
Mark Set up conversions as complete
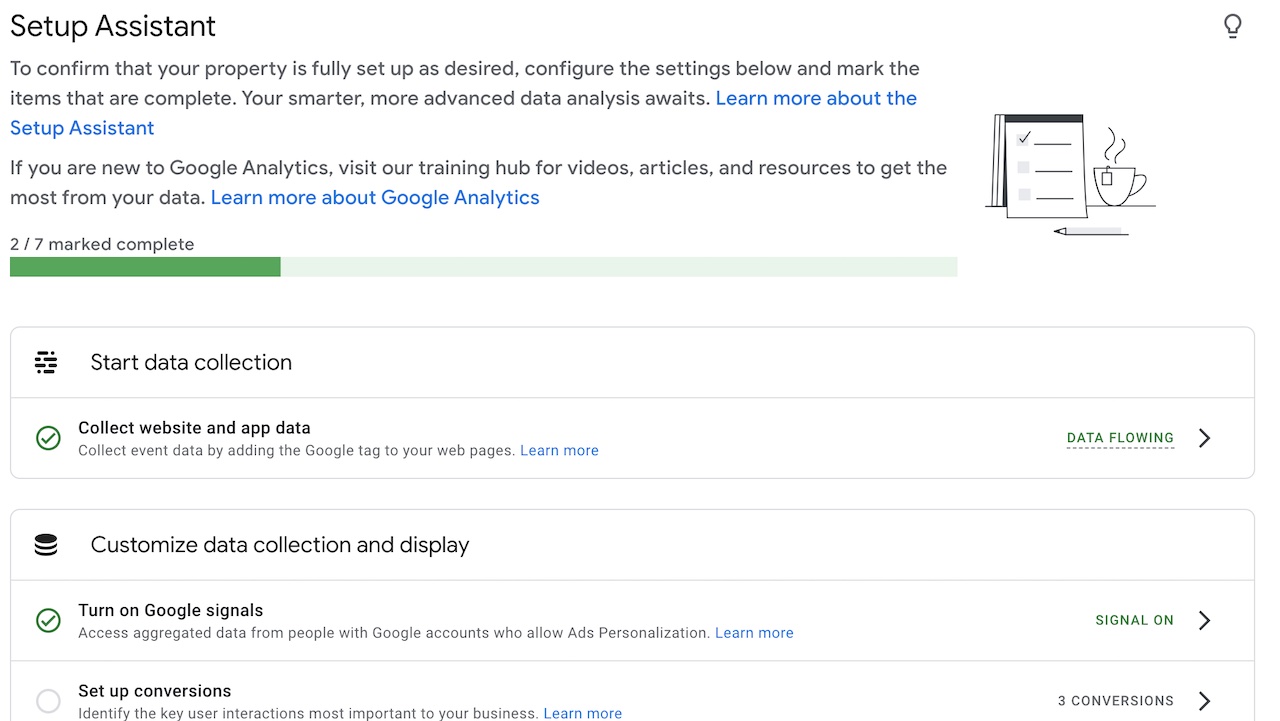coord(48,701)
